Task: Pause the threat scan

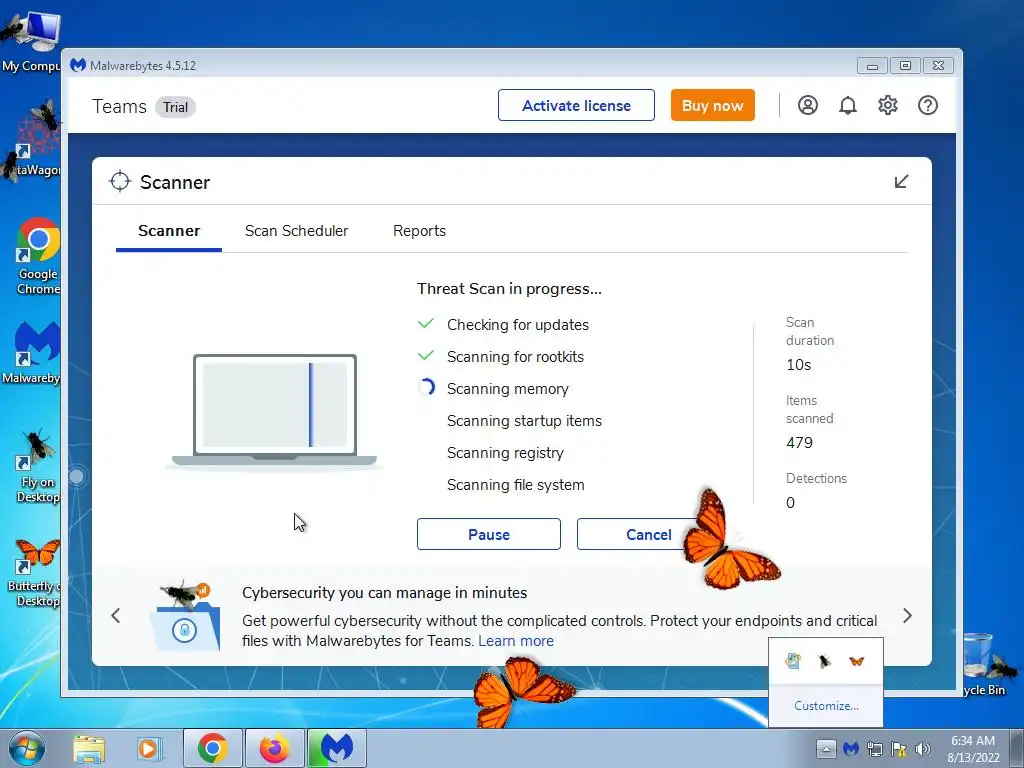Action: [488, 534]
